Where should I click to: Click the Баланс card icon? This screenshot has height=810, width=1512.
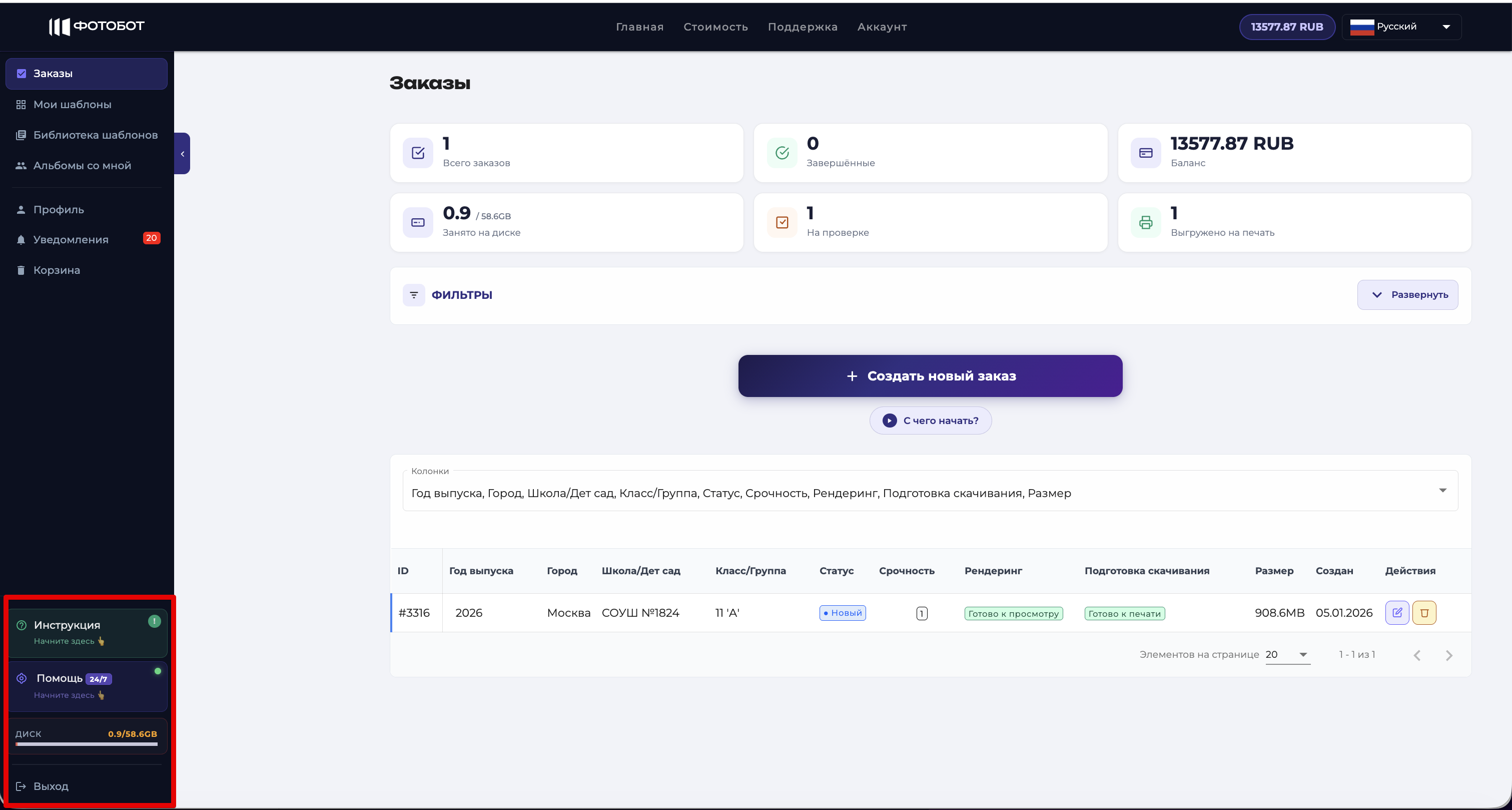pyautogui.click(x=1146, y=153)
